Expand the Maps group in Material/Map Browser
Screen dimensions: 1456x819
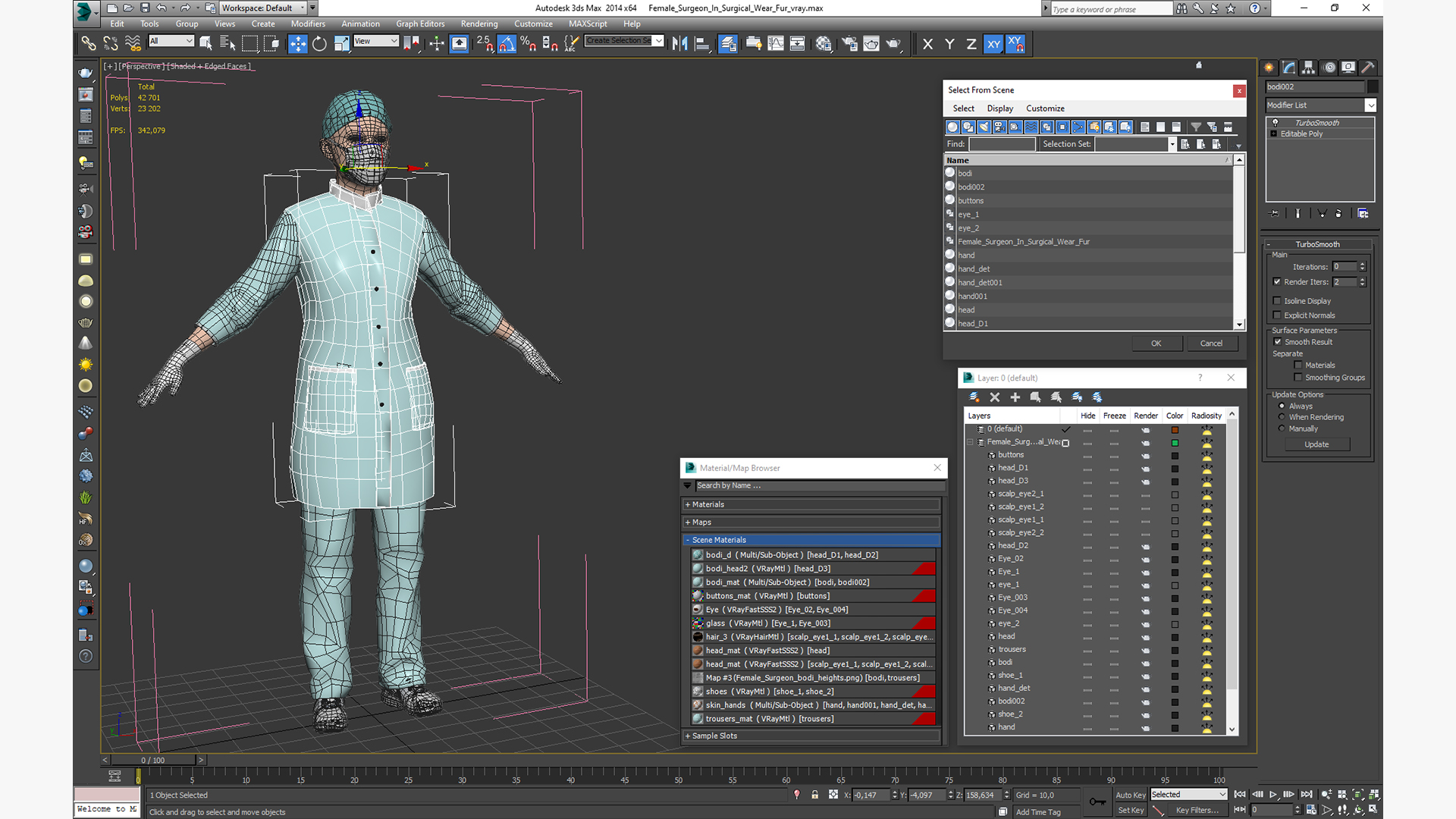(811, 522)
